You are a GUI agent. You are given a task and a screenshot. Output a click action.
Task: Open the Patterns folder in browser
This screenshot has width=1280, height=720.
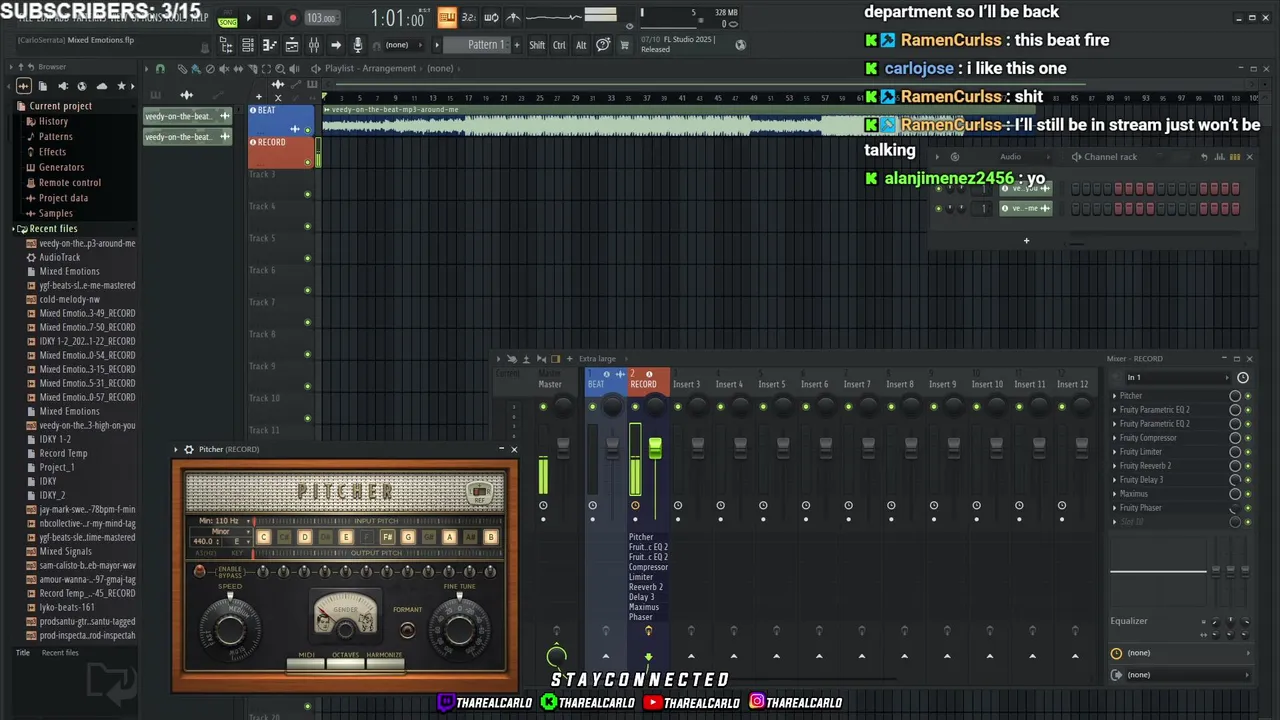[x=55, y=137]
